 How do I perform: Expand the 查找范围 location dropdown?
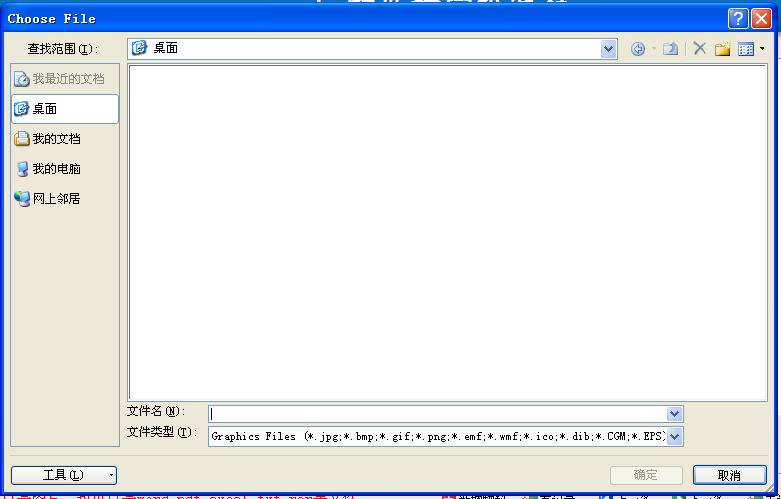(608, 48)
